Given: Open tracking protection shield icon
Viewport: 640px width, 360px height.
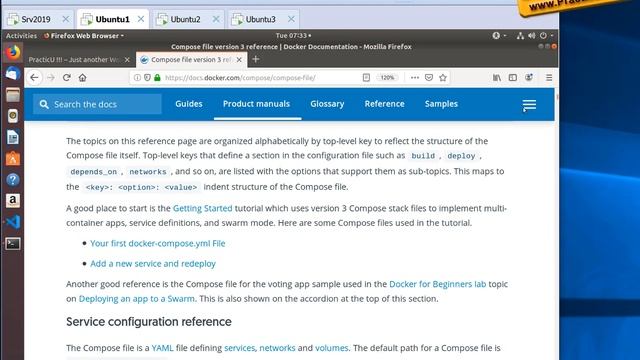Looking at the screenshot, I should coord(147,78).
